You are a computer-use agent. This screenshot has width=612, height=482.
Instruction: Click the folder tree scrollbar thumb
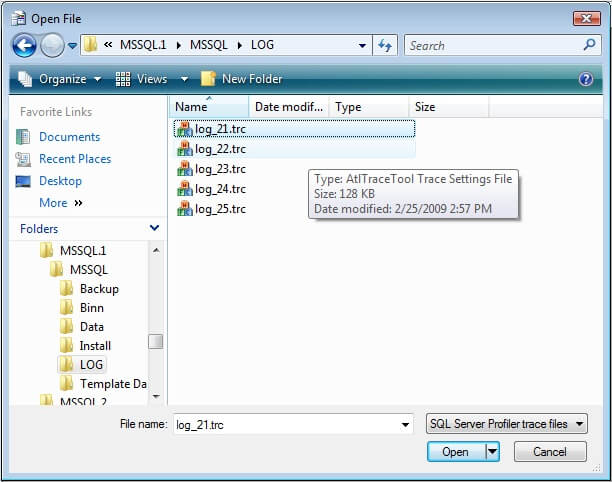point(156,341)
